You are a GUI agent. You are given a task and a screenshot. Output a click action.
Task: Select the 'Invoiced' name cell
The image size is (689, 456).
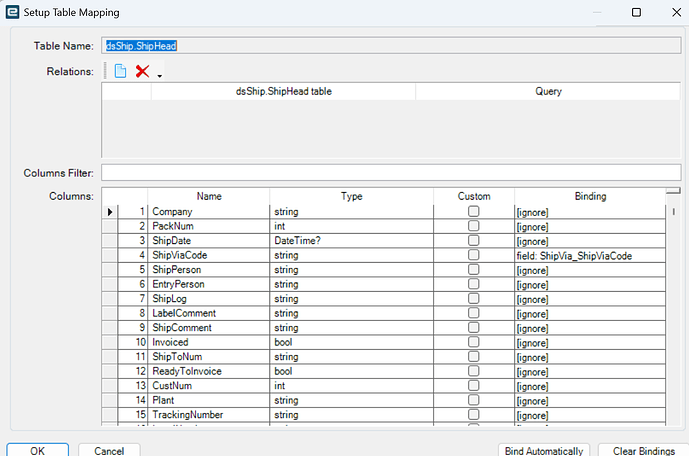209,342
